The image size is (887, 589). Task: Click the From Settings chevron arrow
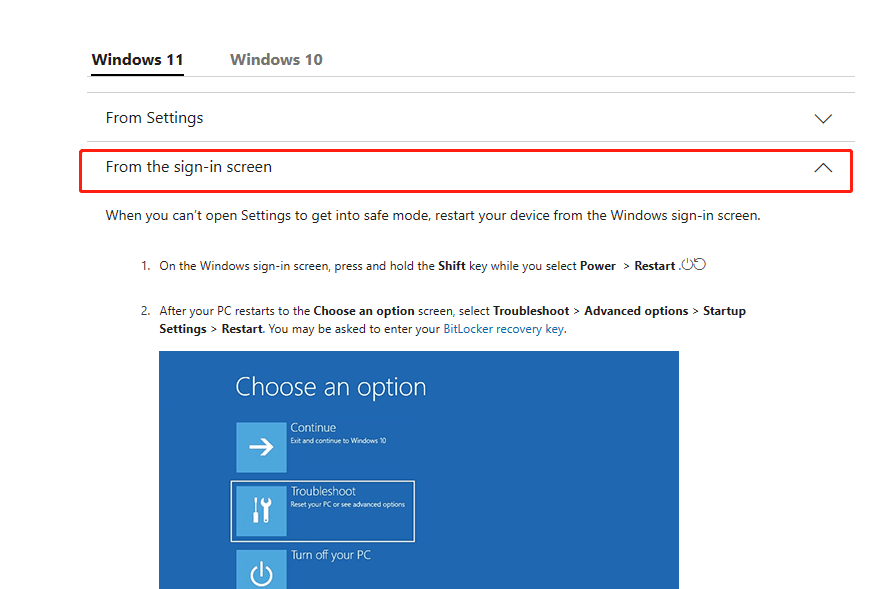point(823,118)
